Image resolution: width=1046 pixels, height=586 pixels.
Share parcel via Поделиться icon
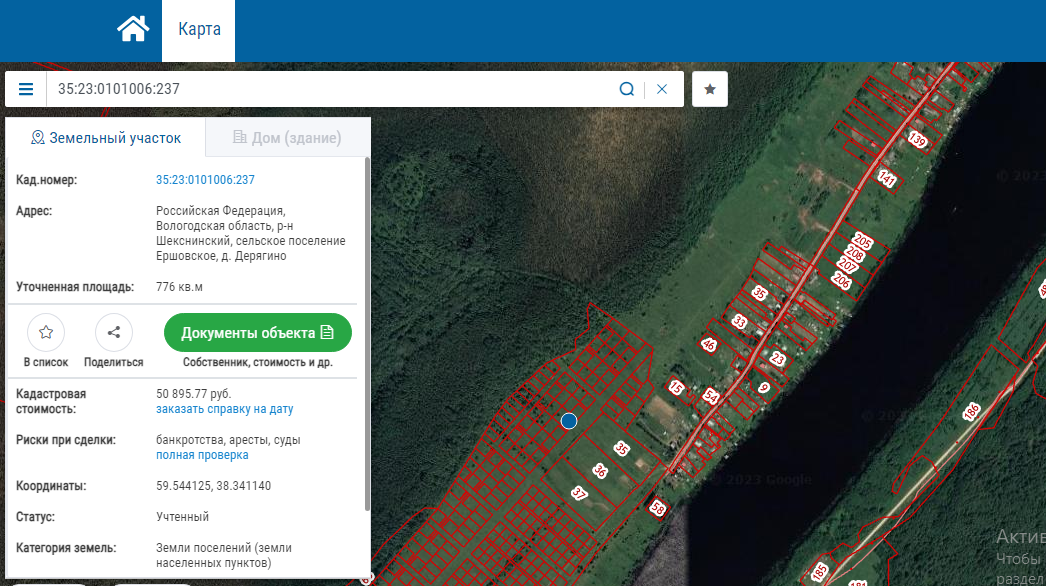pyautogui.click(x=113, y=332)
